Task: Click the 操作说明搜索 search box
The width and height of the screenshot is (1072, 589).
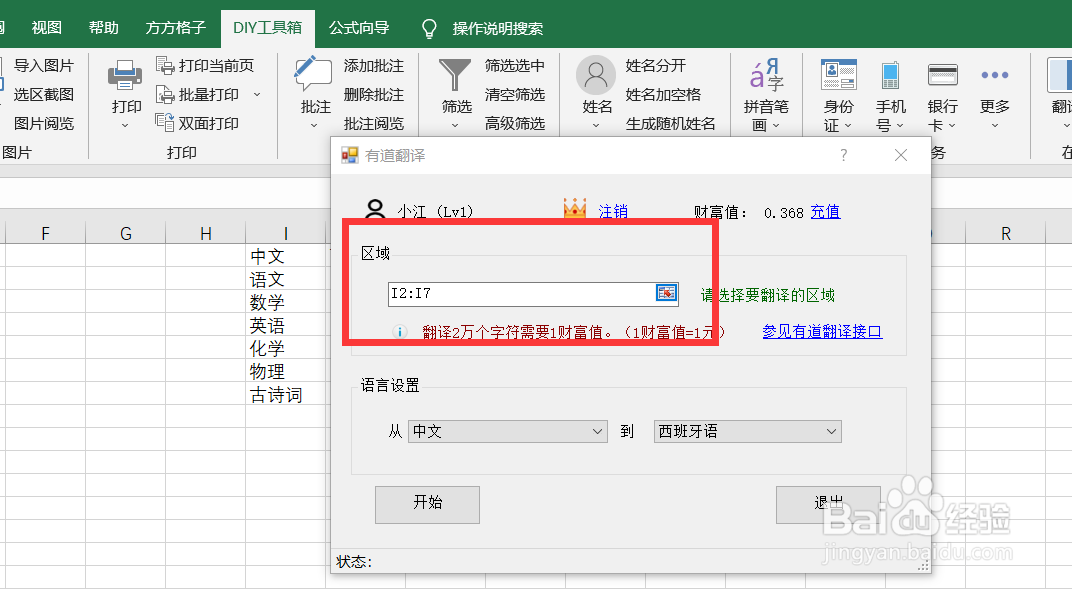Action: [497, 29]
